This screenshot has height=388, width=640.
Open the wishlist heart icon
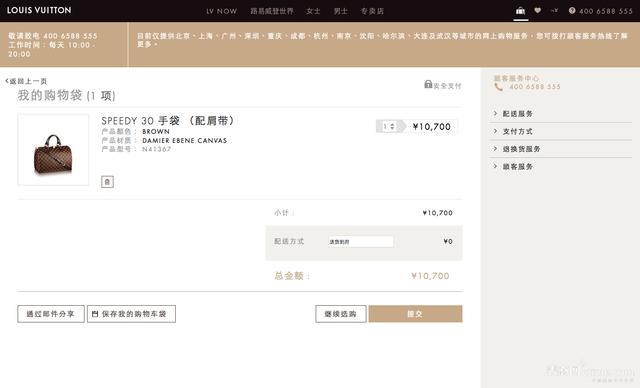point(538,11)
